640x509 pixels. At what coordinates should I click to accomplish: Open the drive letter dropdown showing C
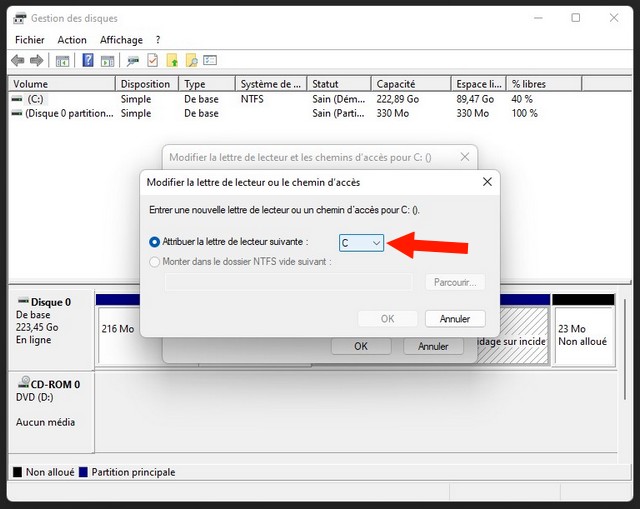click(361, 243)
